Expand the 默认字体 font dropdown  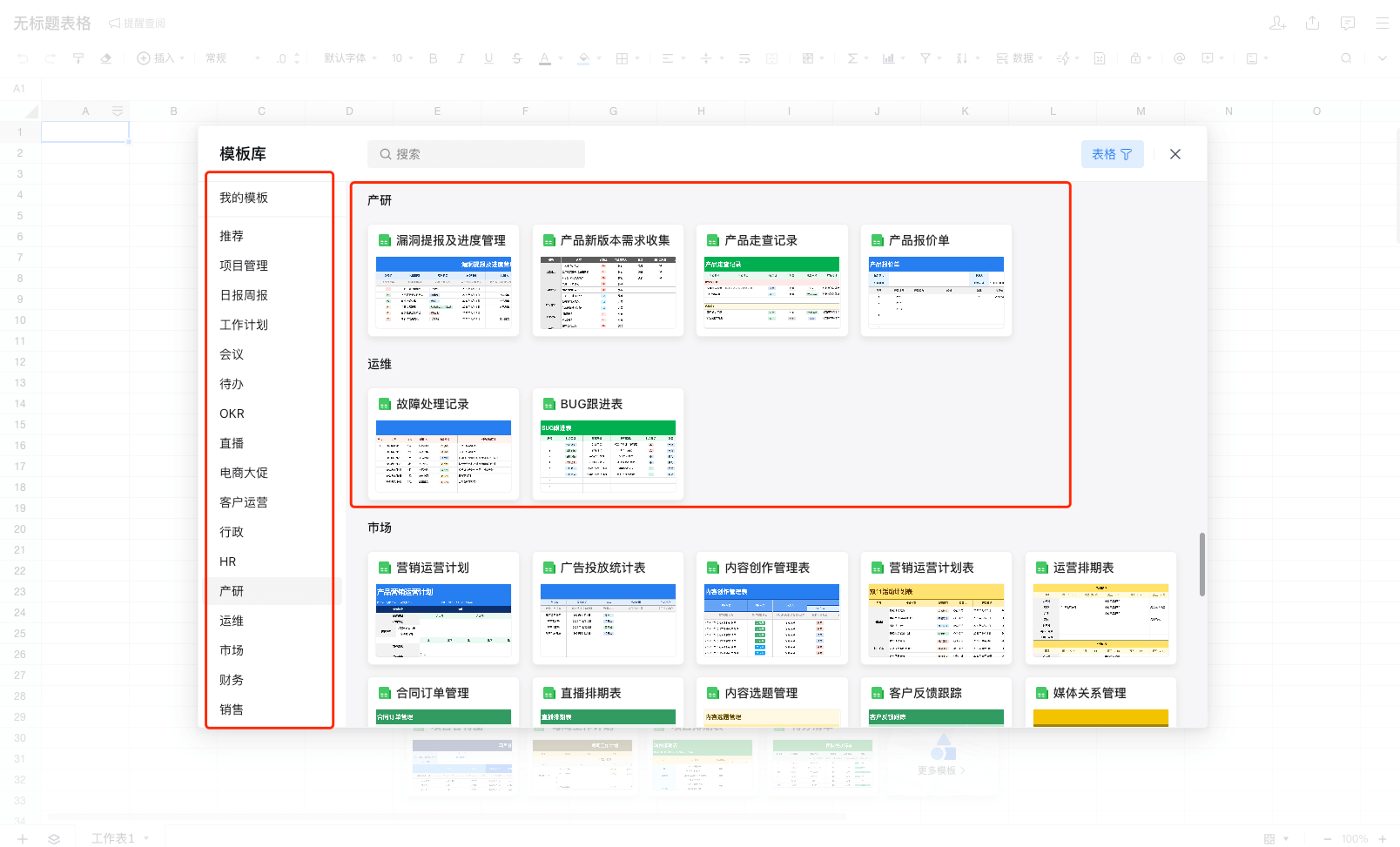click(350, 58)
